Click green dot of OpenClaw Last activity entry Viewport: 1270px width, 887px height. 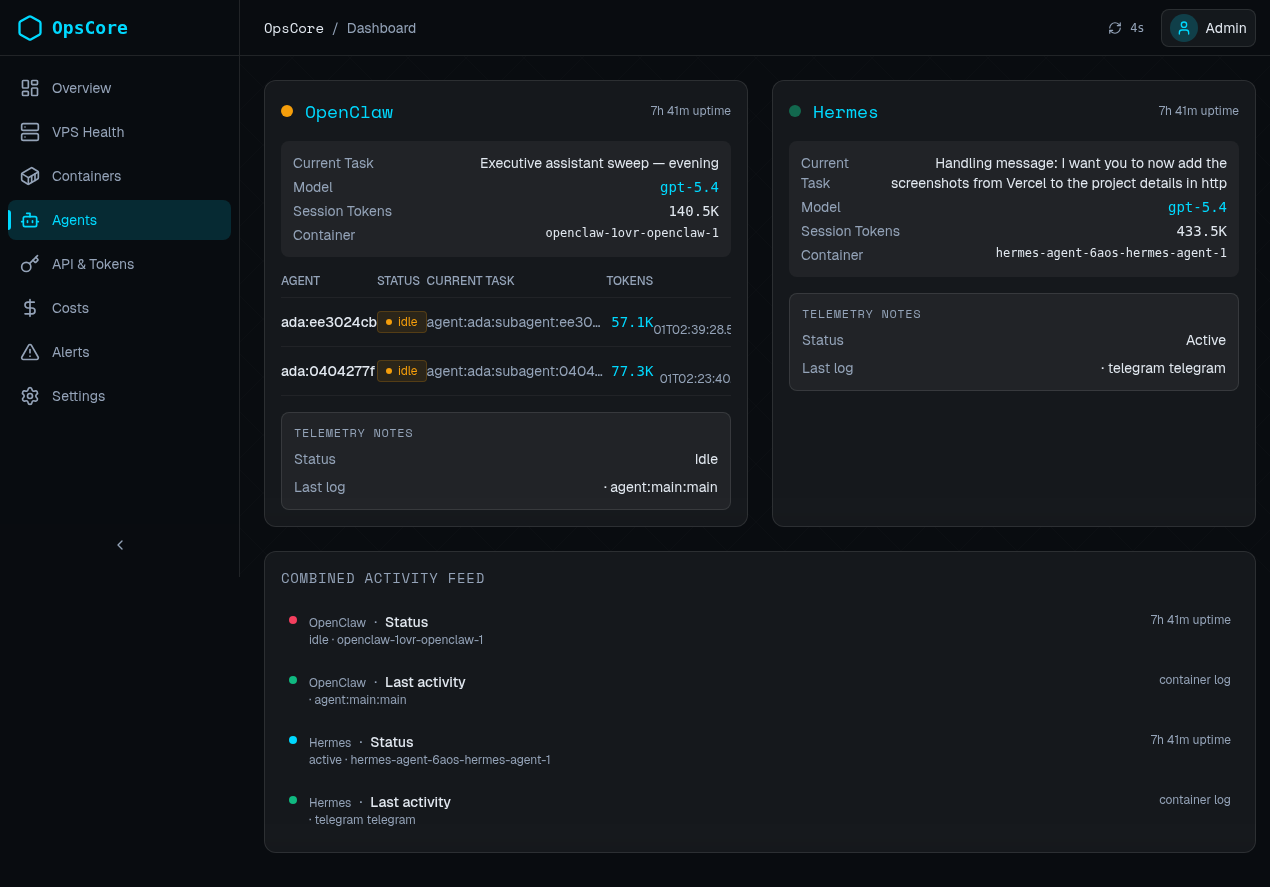point(293,680)
